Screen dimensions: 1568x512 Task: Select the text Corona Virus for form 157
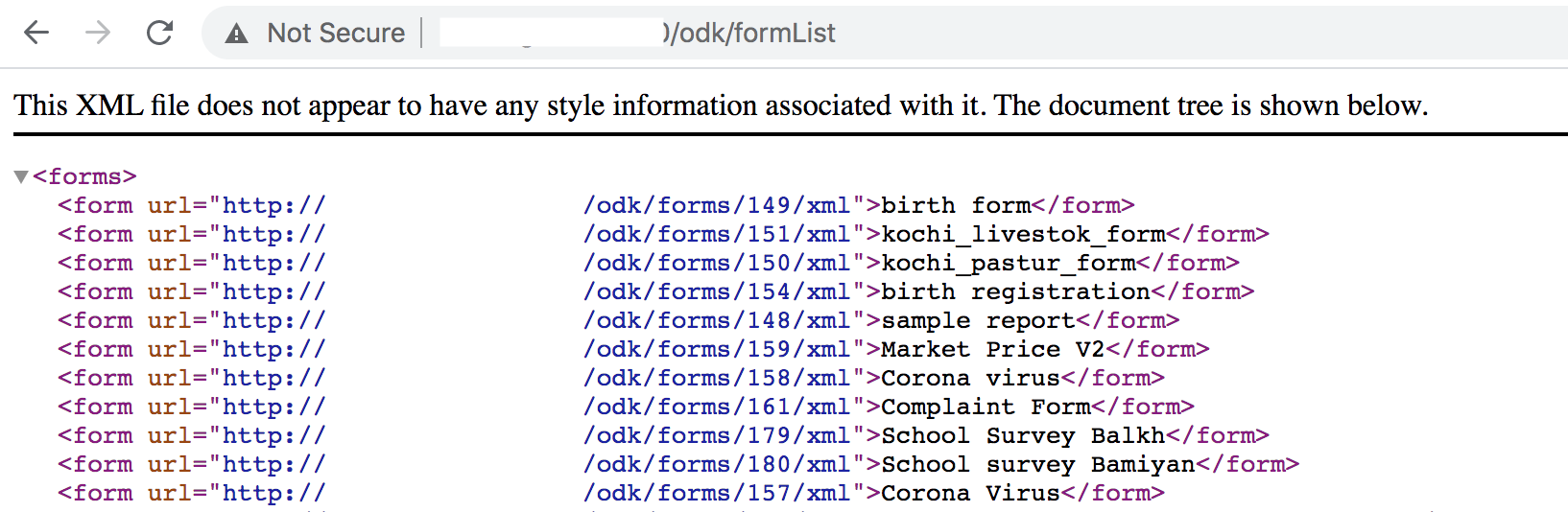971,493
